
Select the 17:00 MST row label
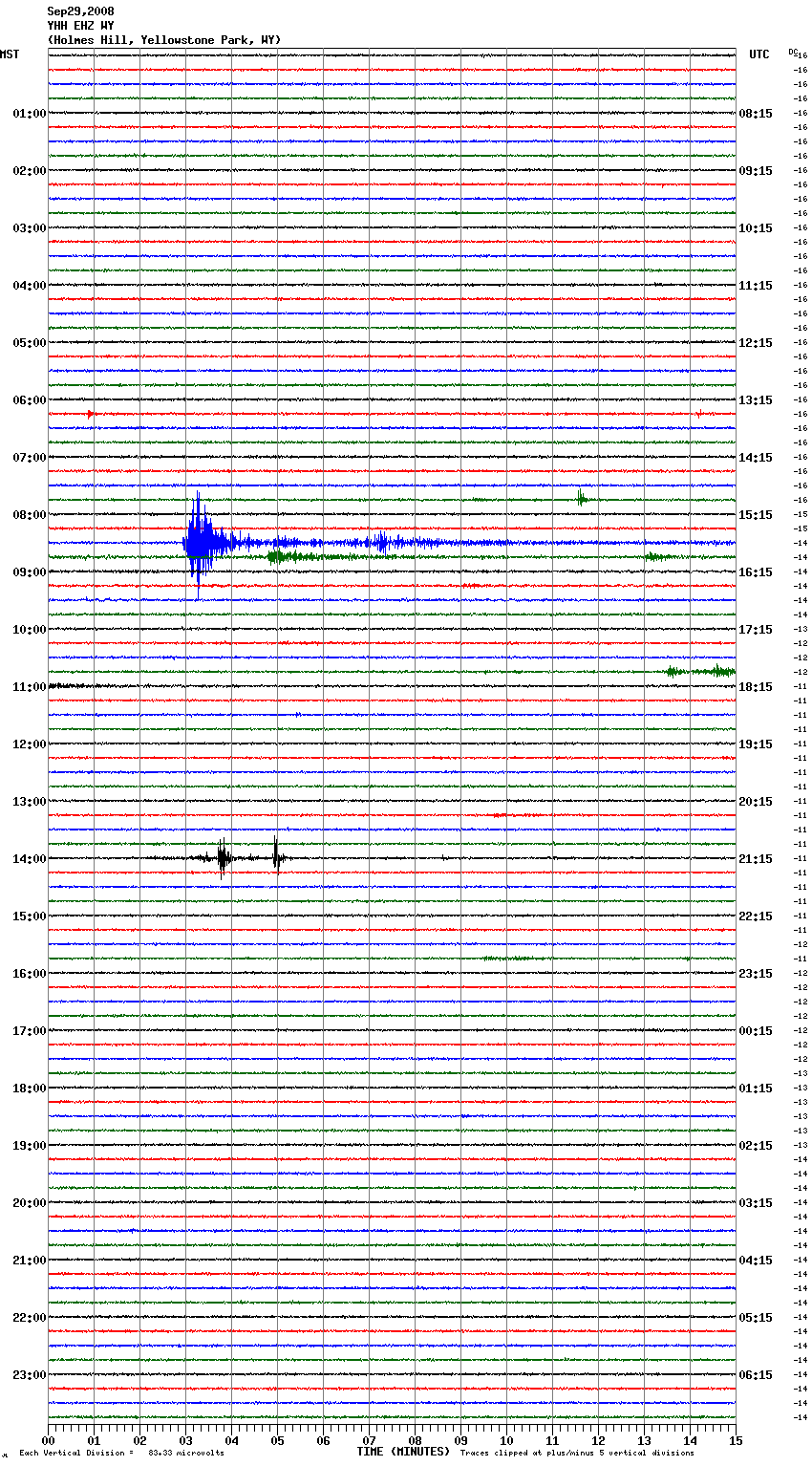29,1031
